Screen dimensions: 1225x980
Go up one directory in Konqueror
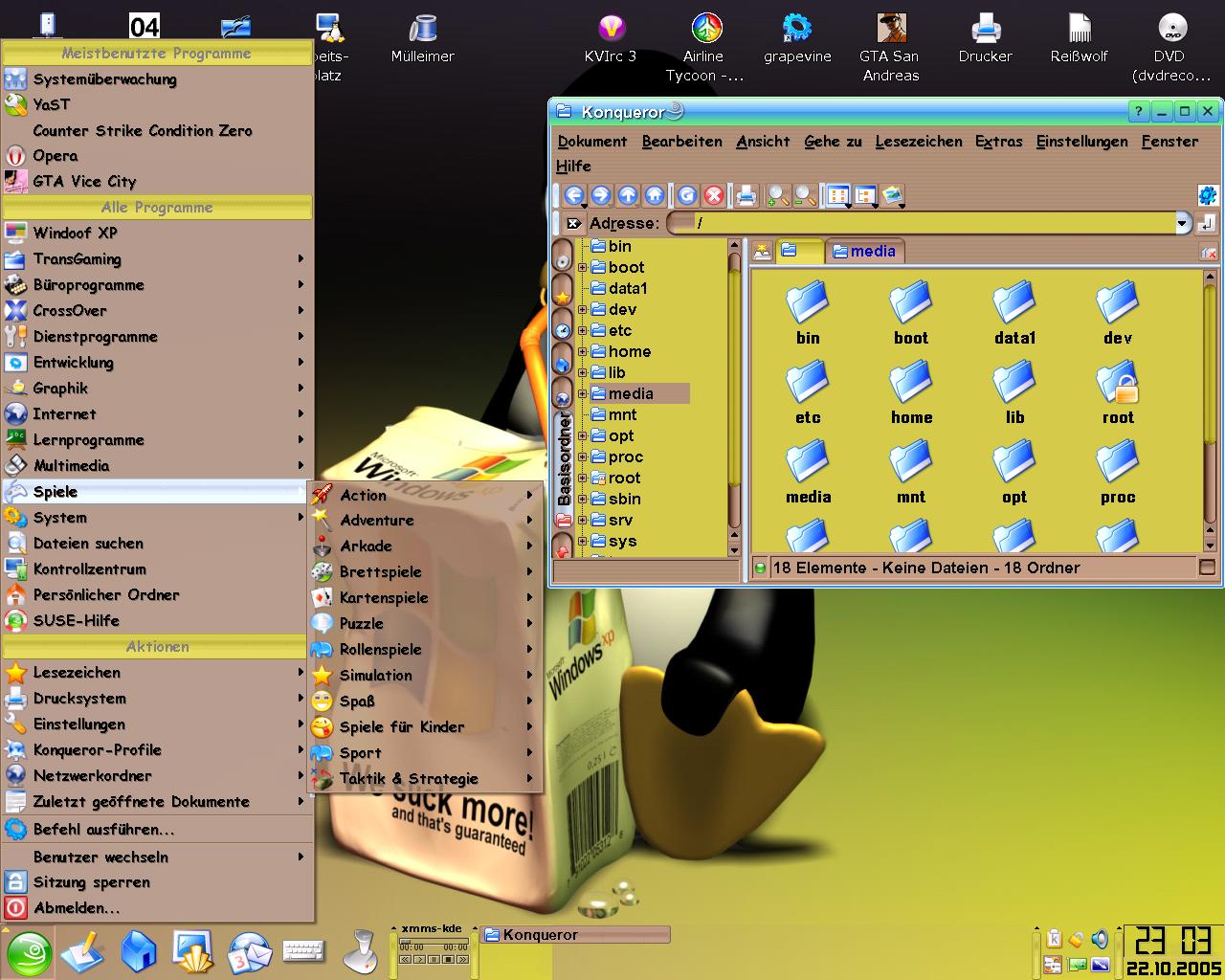tap(628, 195)
